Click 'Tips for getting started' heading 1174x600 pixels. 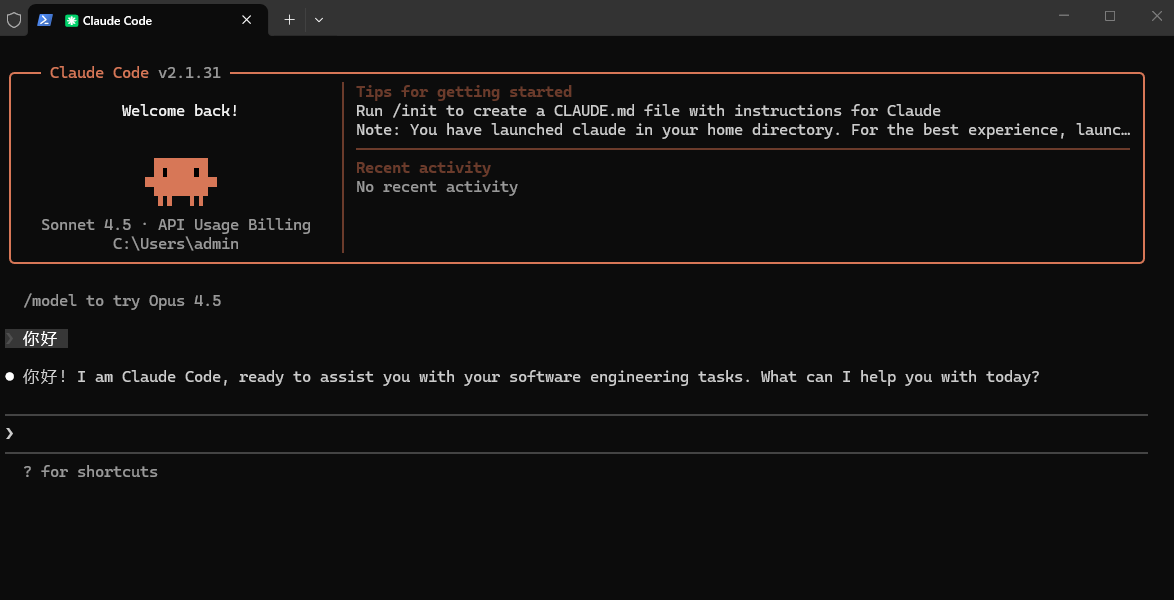[463, 92]
